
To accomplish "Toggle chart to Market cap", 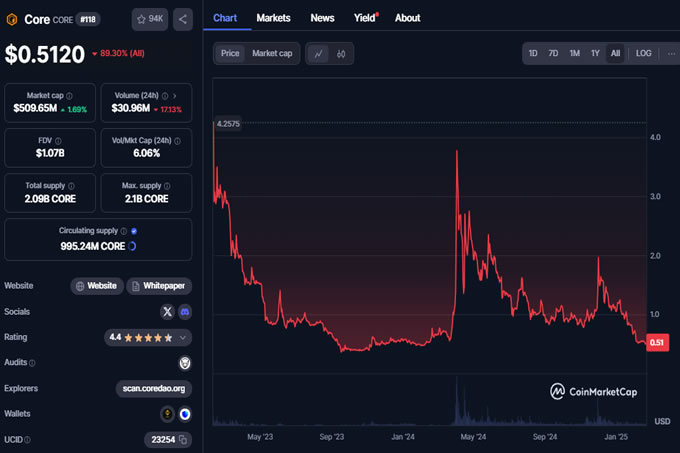I will [272, 53].
